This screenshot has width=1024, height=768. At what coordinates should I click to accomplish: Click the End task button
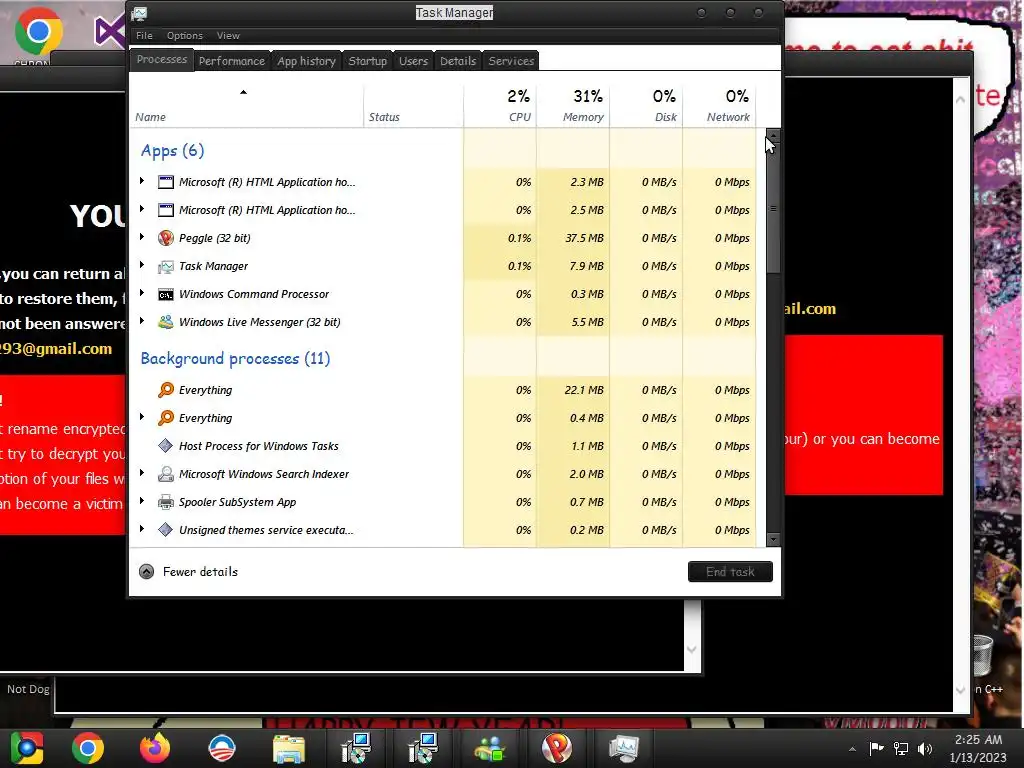click(730, 571)
